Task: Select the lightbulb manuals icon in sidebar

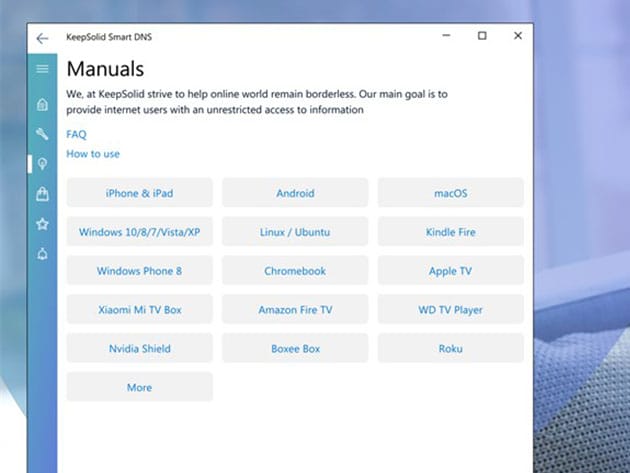Action: coord(42,164)
